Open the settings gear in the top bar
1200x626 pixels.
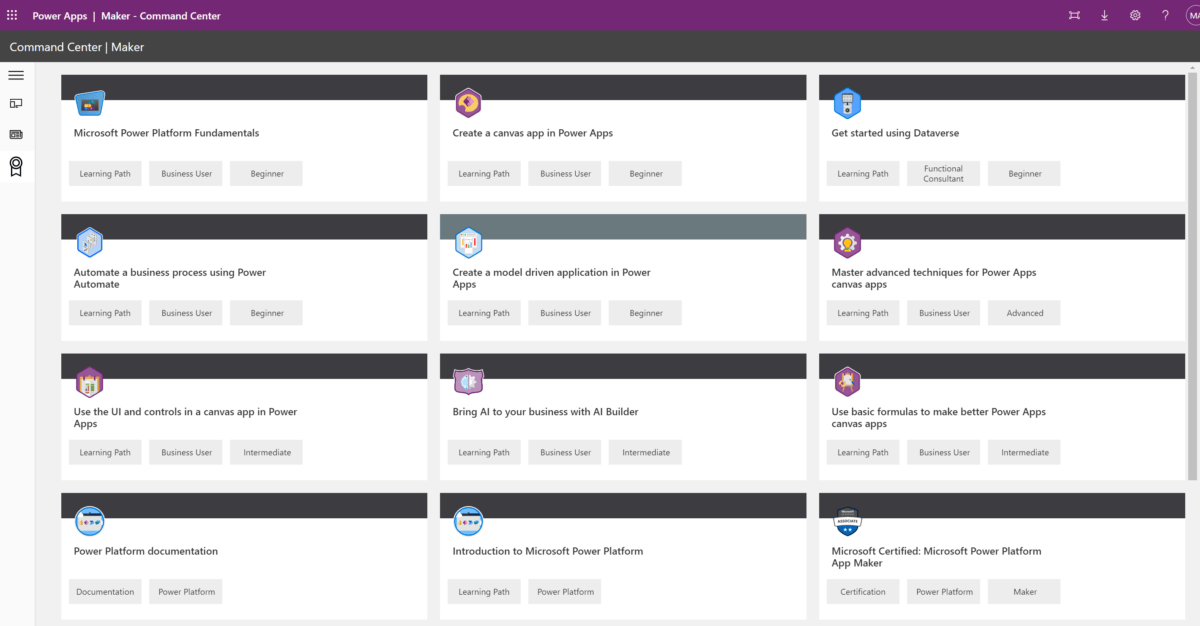pos(1135,15)
